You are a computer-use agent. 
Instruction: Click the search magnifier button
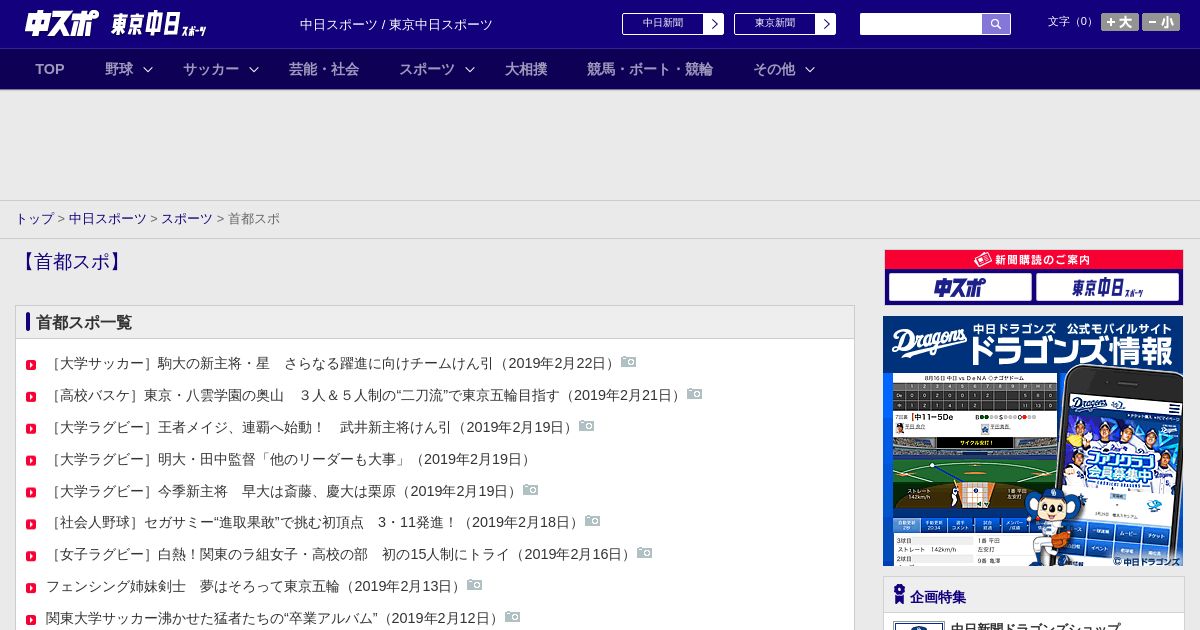click(996, 24)
